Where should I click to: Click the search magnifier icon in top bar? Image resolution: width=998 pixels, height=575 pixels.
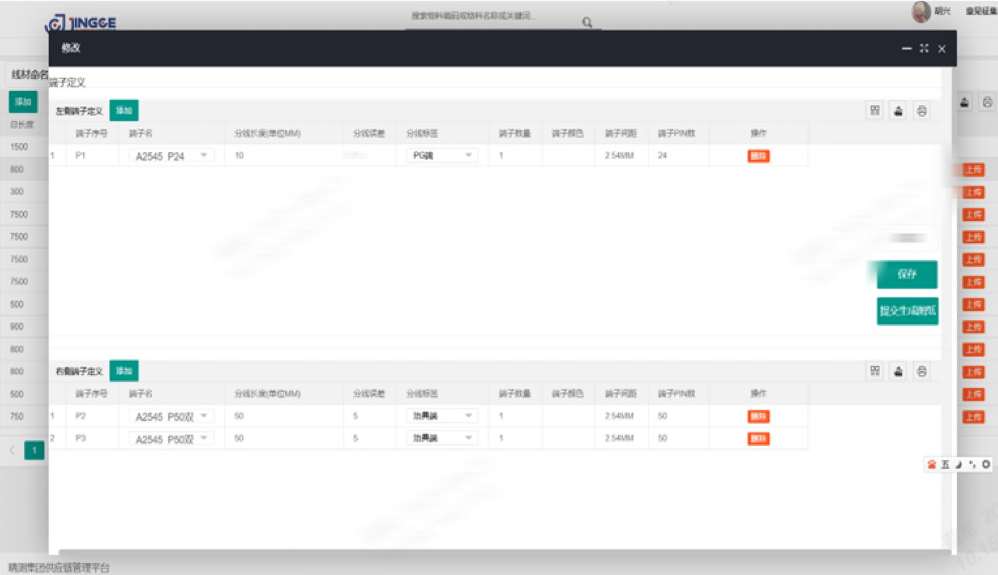coord(587,22)
